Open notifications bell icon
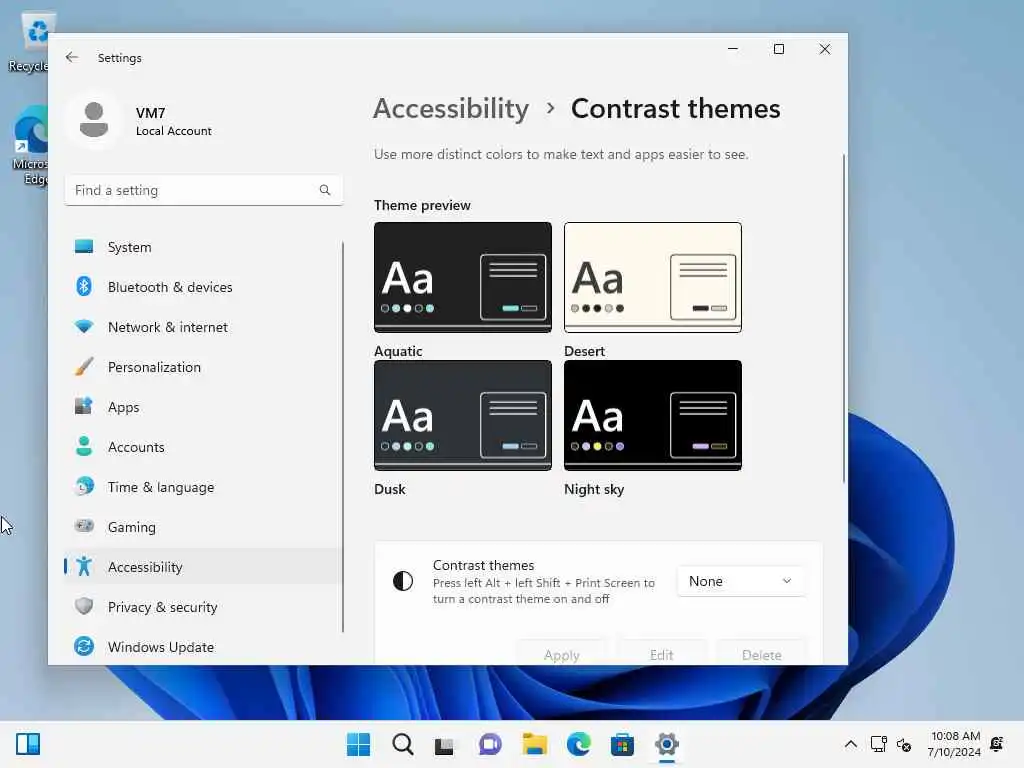 pos(997,744)
